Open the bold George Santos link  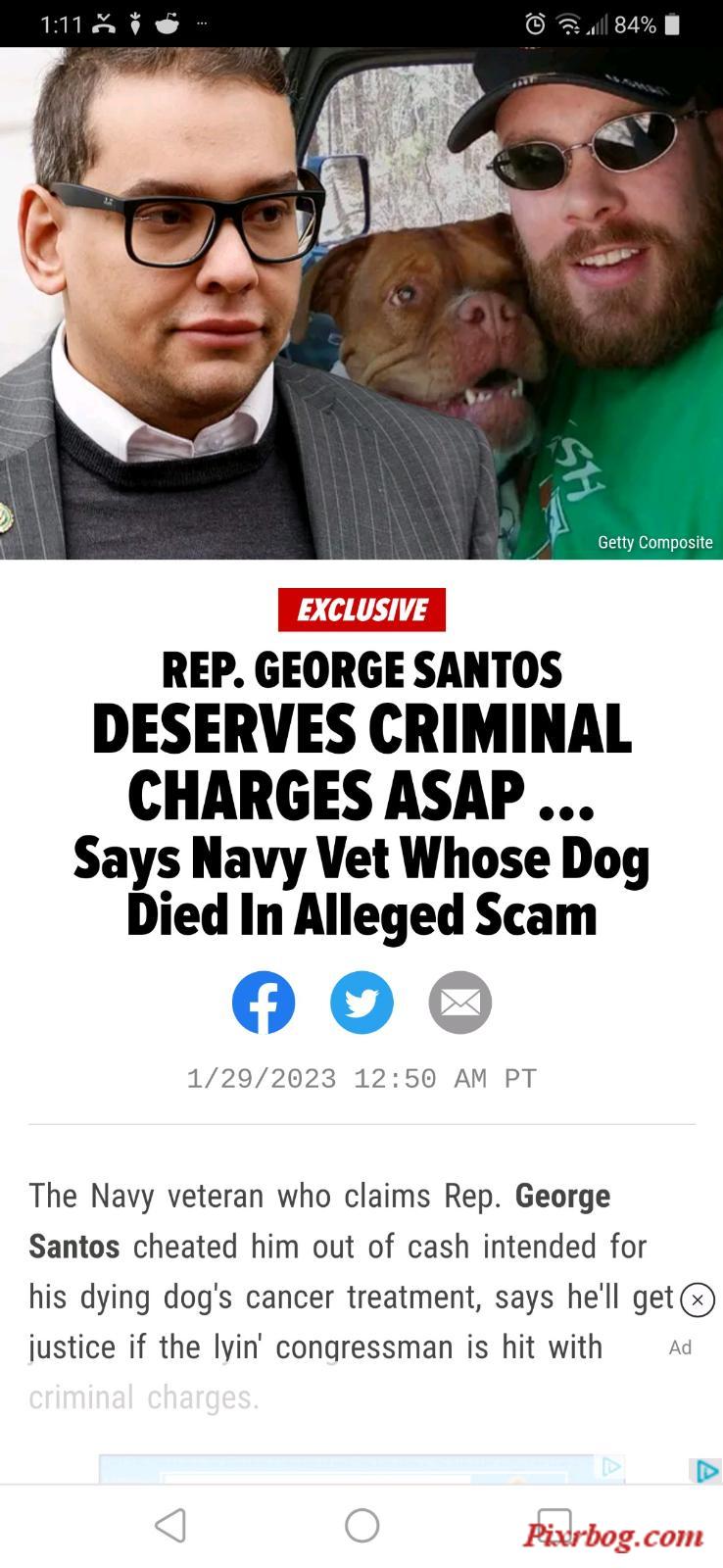coord(319,1221)
